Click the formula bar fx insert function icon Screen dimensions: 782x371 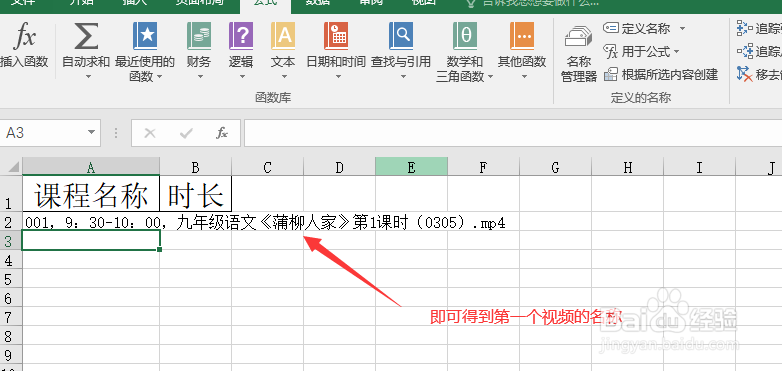tap(222, 133)
